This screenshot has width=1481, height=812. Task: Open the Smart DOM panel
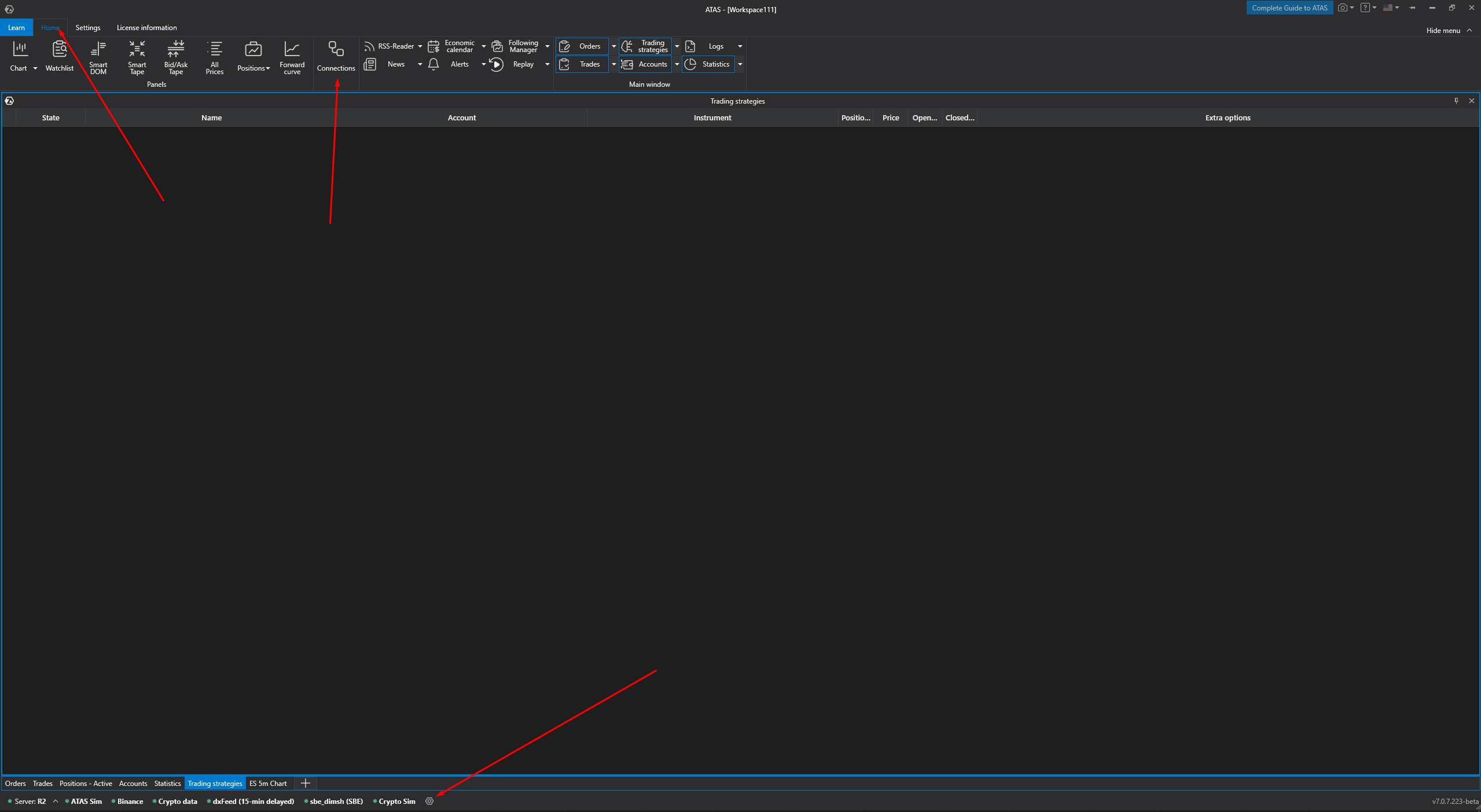[98, 57]
